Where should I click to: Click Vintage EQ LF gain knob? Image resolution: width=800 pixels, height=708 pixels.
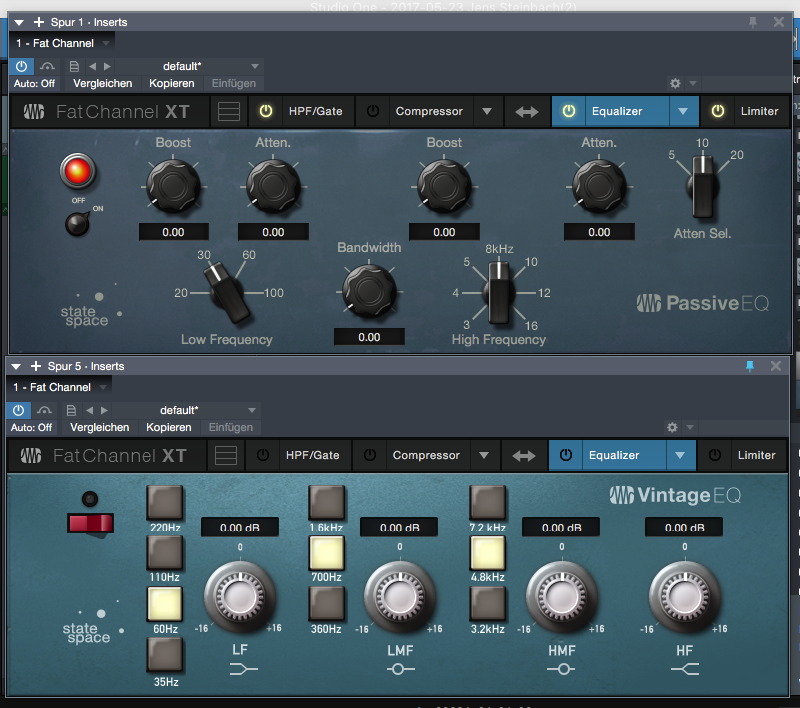[x=240, y=597]
